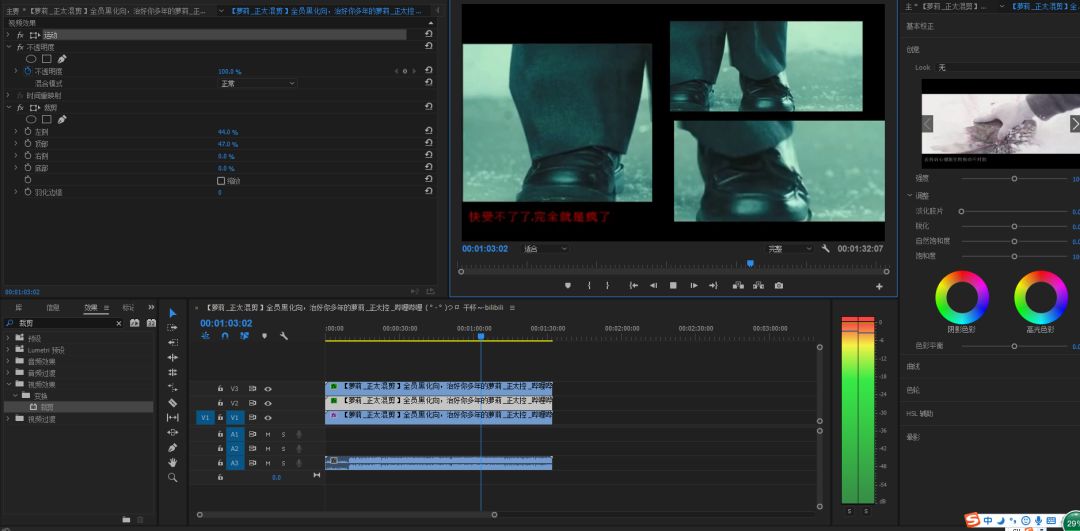This screenshot has width=1080, height=531.
Task: Step forward one frame
Action: (x=694, y=286)
